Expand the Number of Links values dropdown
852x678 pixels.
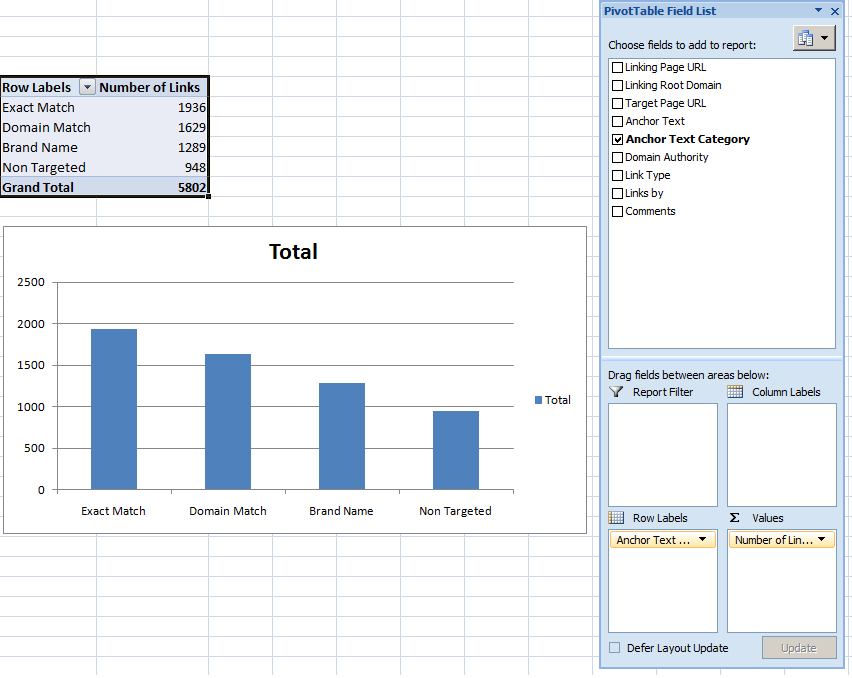tap(821, 540)
